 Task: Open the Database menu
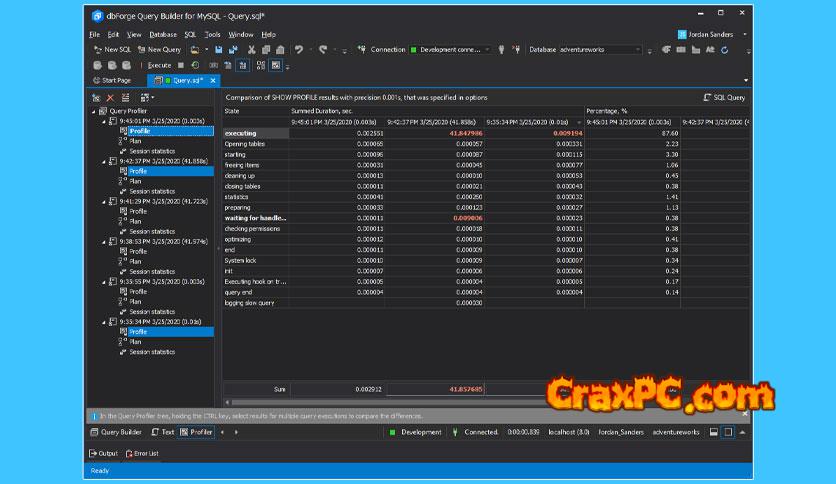point(163,34)
